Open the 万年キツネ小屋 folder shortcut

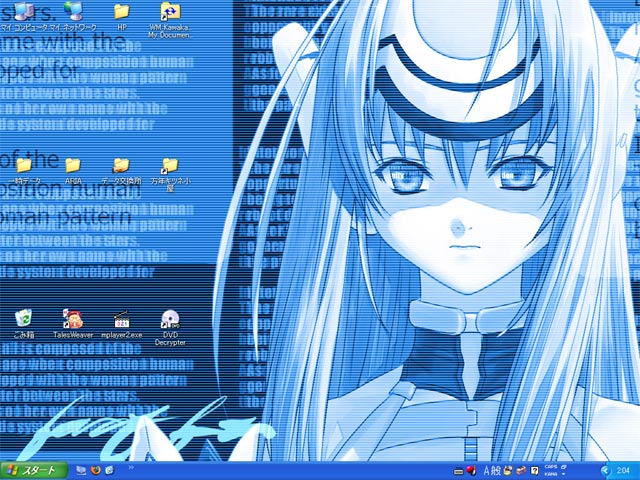pos(170,175)
